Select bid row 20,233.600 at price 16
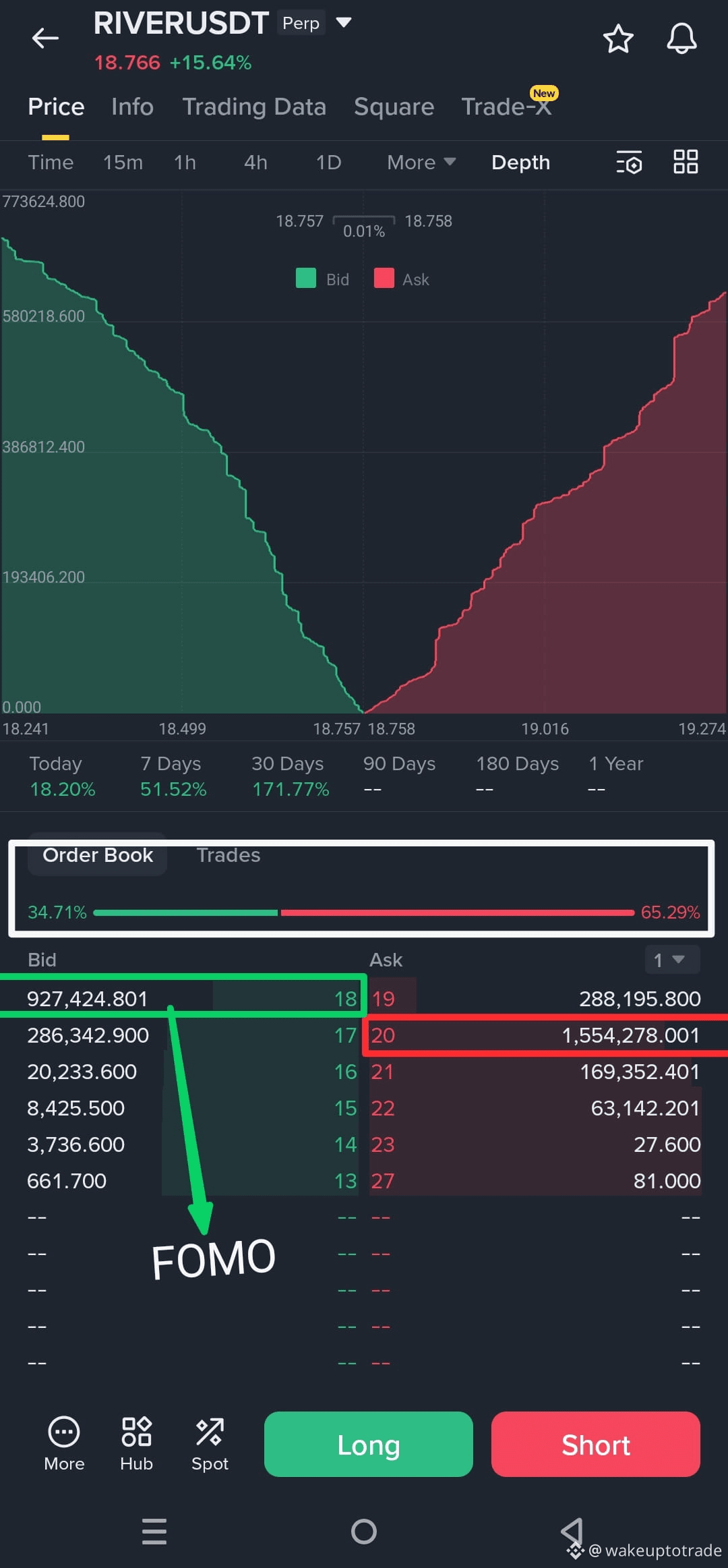728x1568 pixels. pyautogui.click(x=192, y=1071)
